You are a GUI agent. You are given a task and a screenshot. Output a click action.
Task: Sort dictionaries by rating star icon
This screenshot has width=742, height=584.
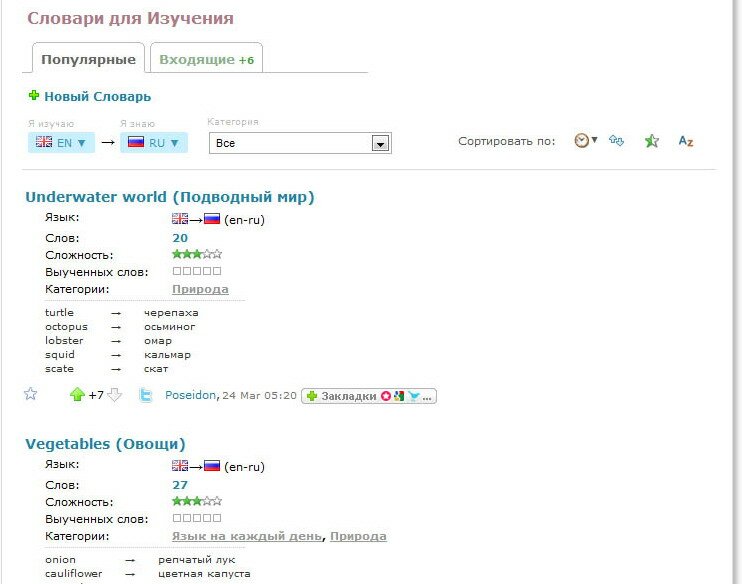652,141
